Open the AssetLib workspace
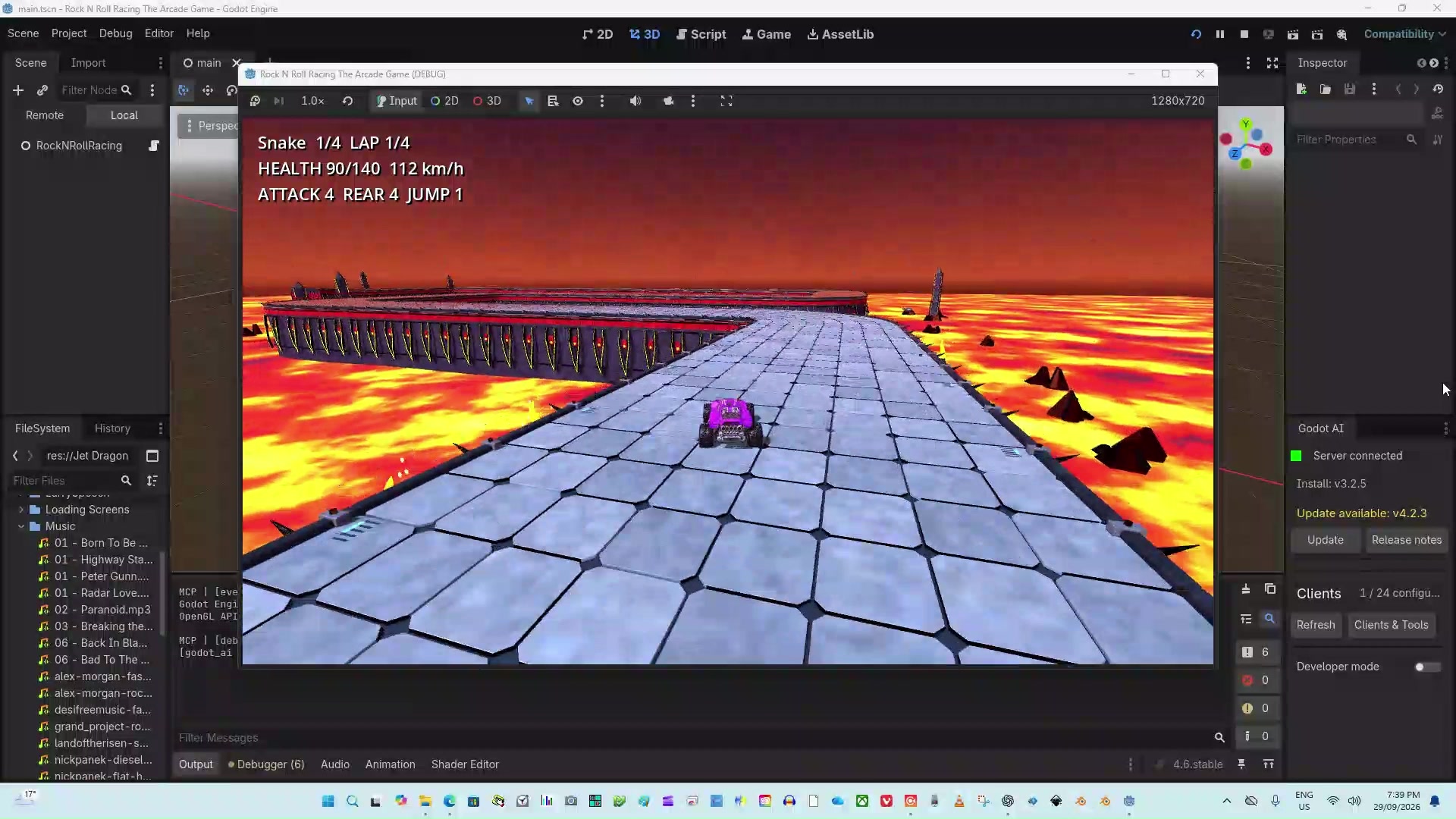This screenshot has width=1456, height=819. tap(840, 34)
